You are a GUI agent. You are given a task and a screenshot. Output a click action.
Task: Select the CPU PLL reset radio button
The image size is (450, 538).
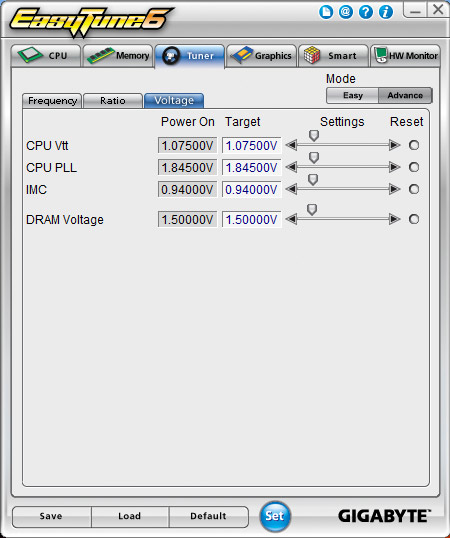tap(414, 167)
